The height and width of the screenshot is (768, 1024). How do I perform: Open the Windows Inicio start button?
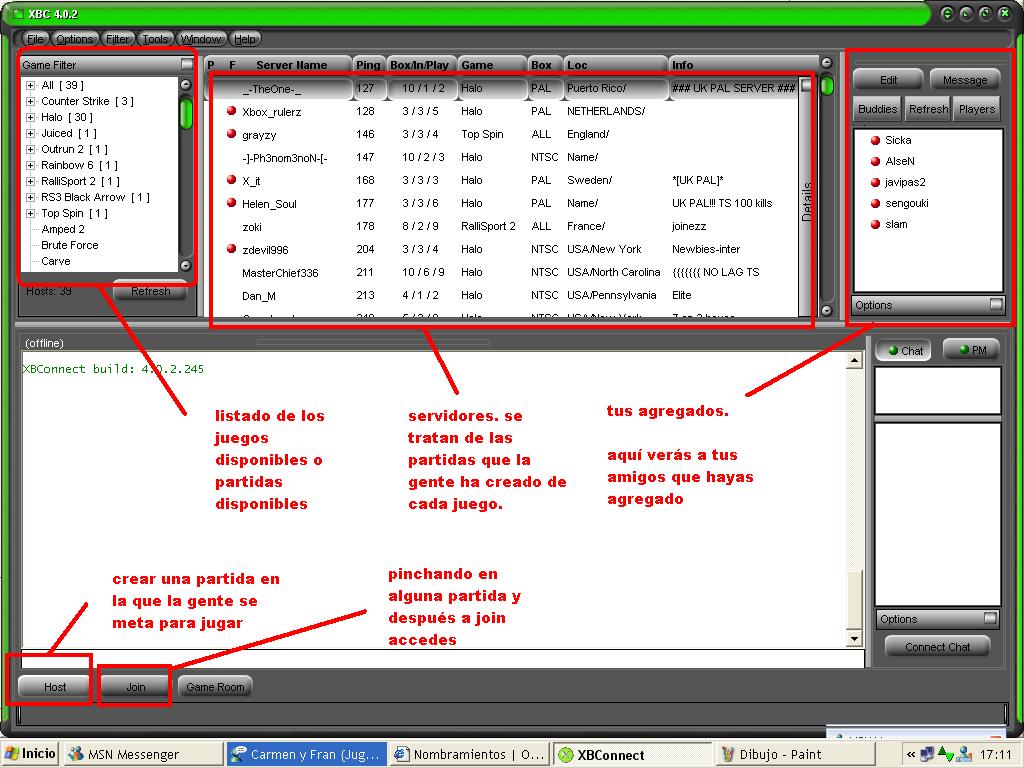(x=30, y=754)
